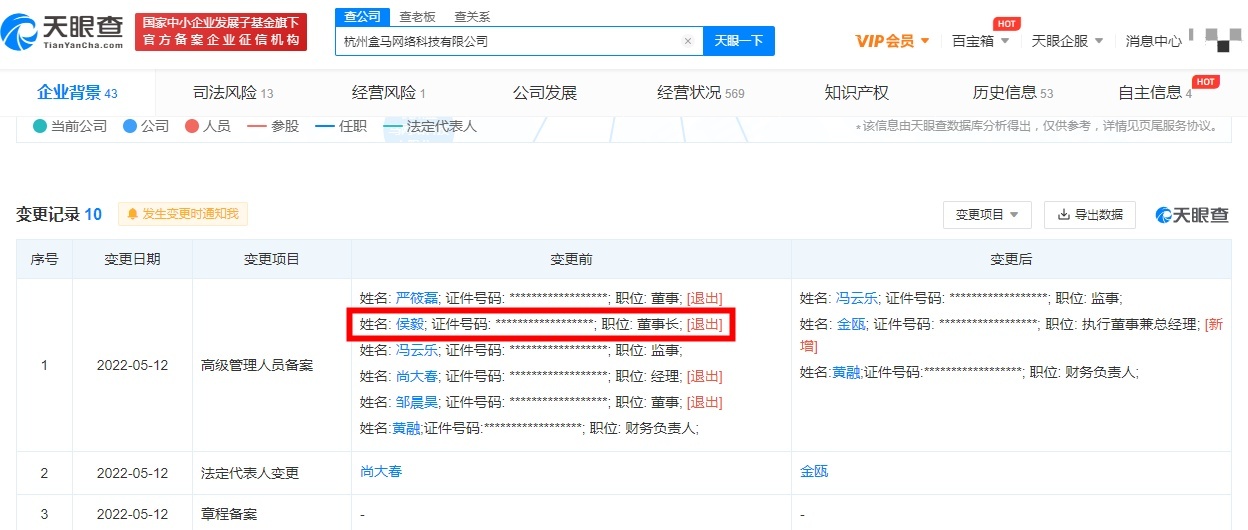Click the bell notification icon
The height and width of the screenshot is (530, 1248).
point(133,214)
